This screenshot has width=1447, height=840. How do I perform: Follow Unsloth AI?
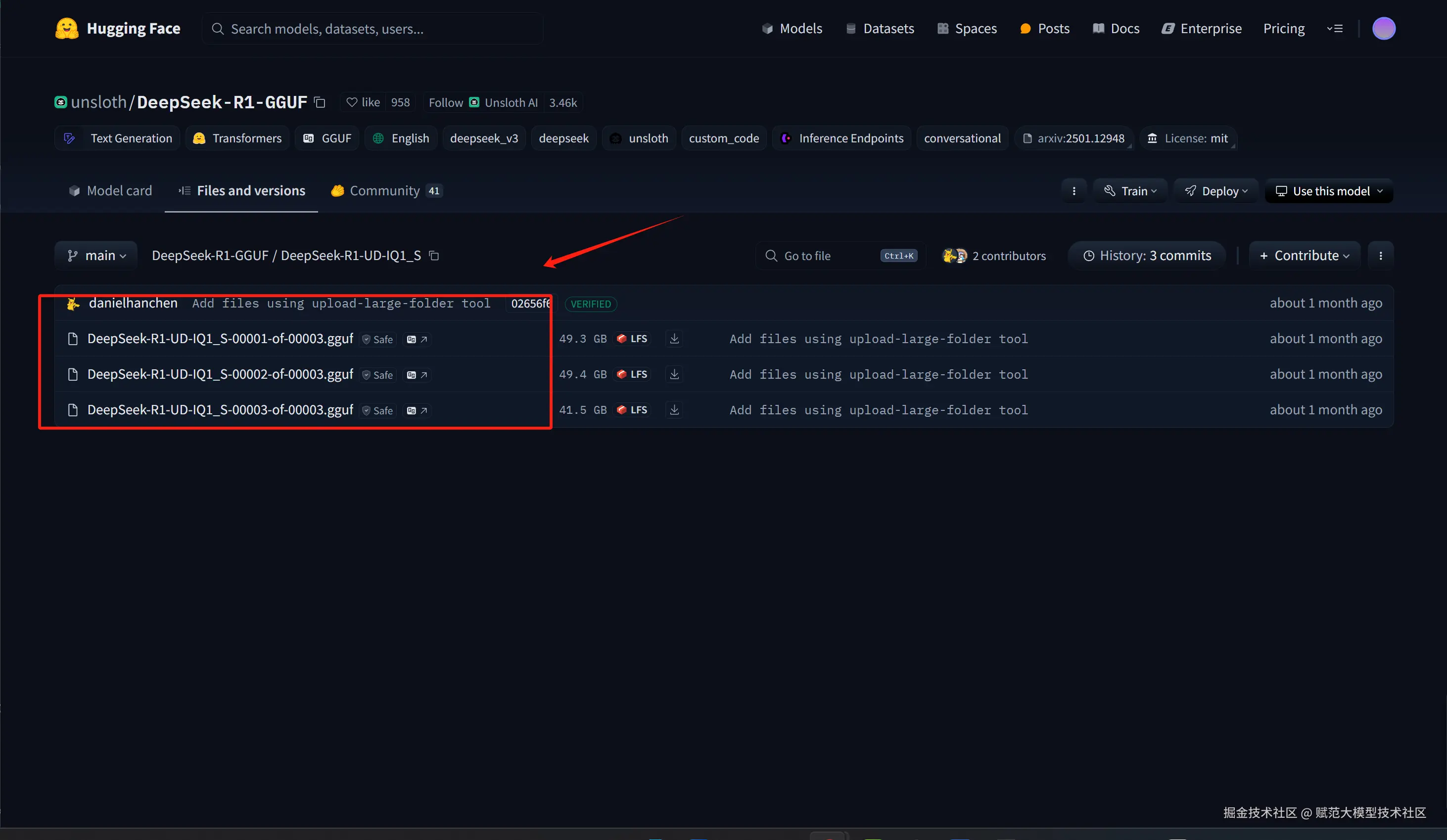(446, 102)
